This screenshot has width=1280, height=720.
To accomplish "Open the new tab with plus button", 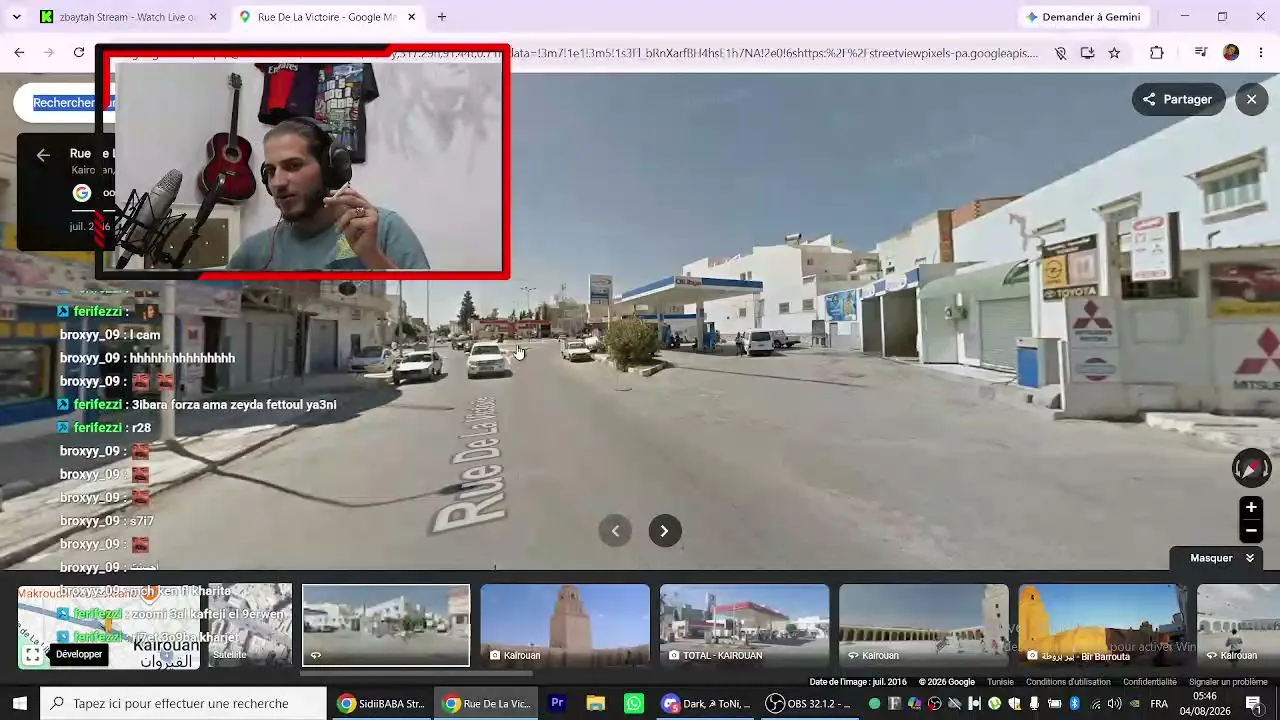I will tap(442, 17).
